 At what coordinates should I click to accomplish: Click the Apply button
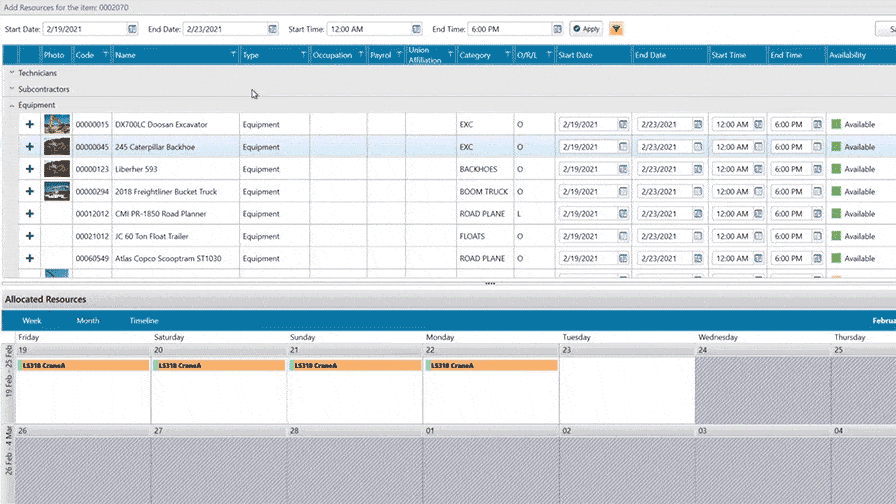pyautogui.click(x=586, y=29)
